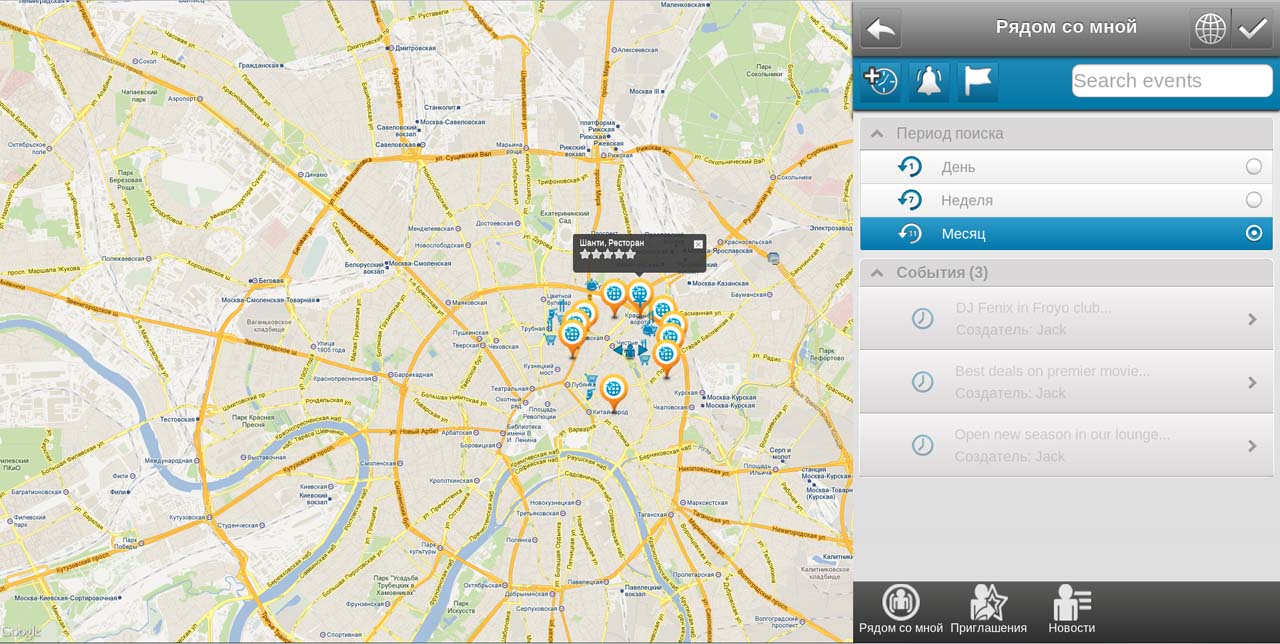Close the Шанти, Ресторан popup

[x=698, y=243]
